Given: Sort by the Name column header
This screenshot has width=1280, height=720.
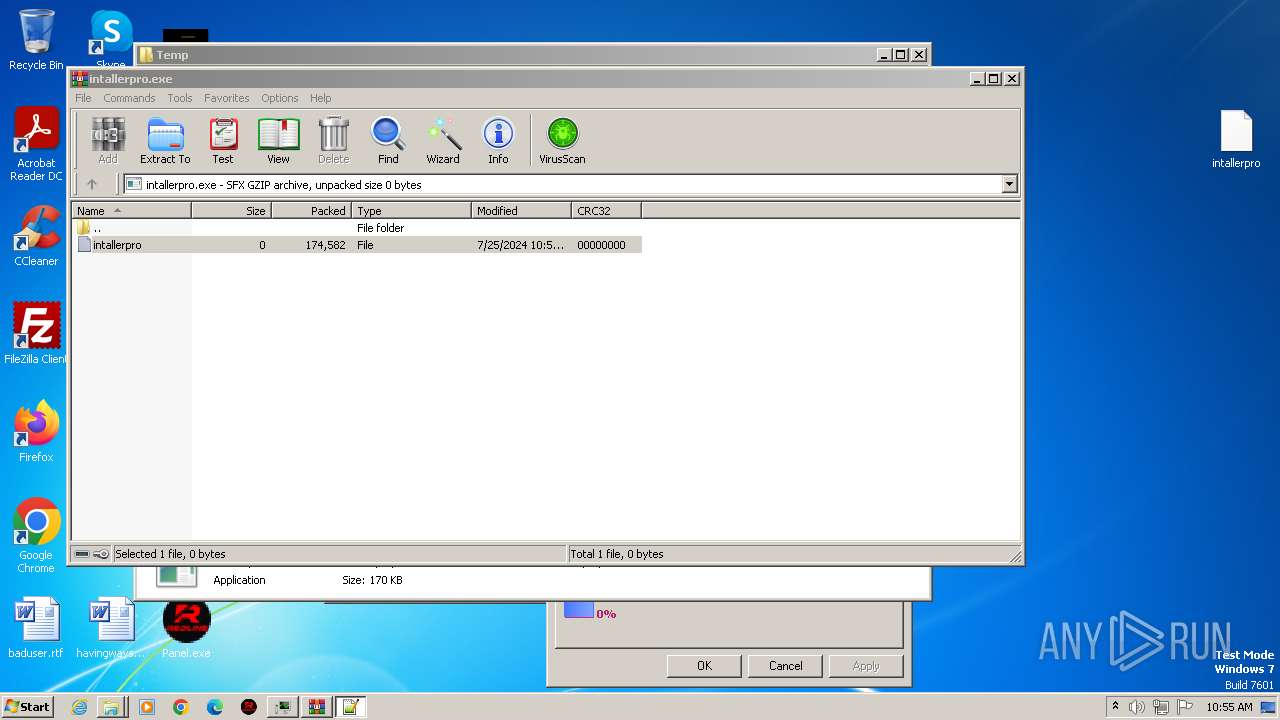Looking at the screenshot, I should click(131, 210).
